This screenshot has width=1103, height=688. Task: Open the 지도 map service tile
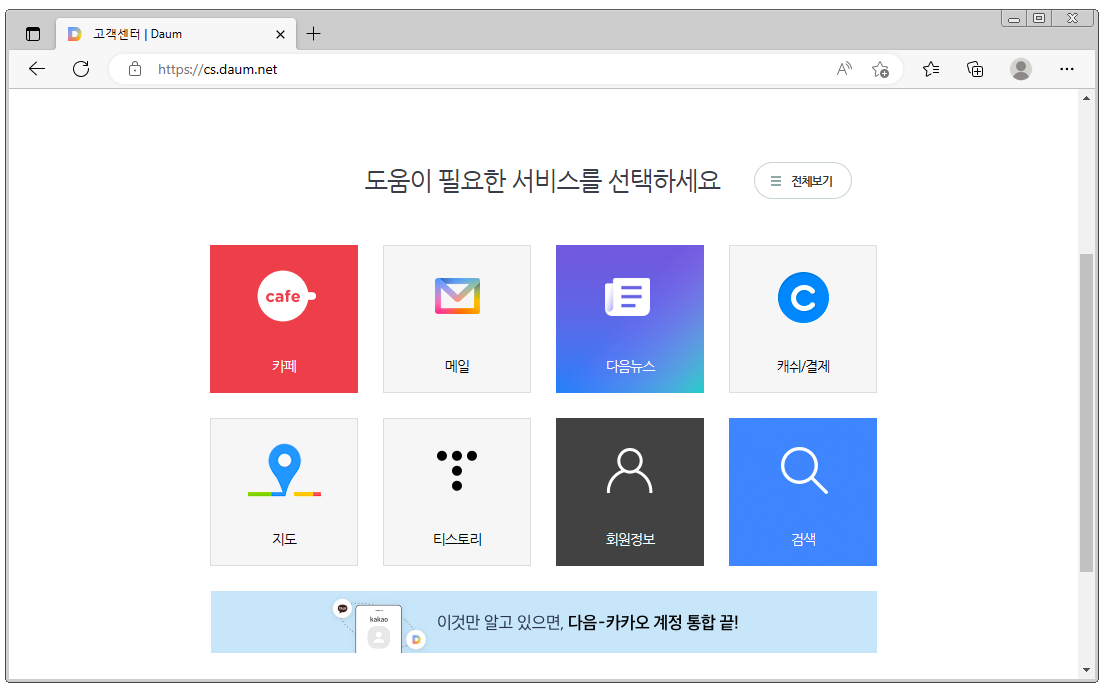coord(283,492)
